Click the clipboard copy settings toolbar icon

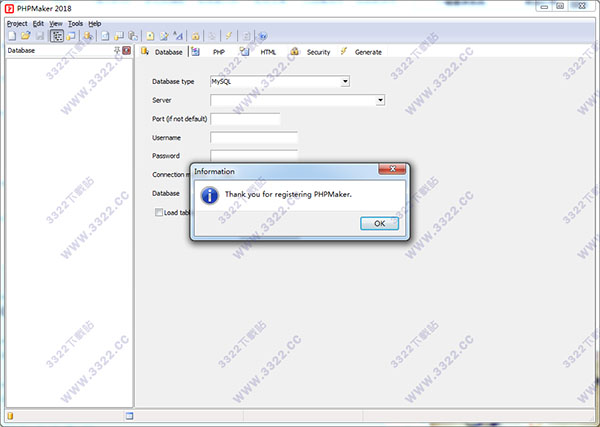pos(133,36)
